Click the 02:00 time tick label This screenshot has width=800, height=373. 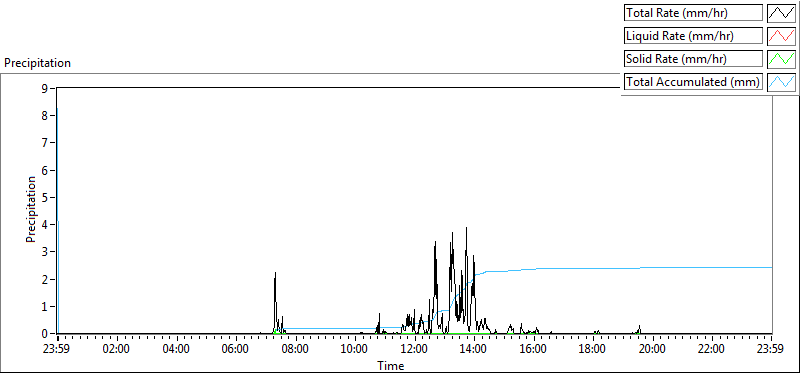click(x=117, y=350)
